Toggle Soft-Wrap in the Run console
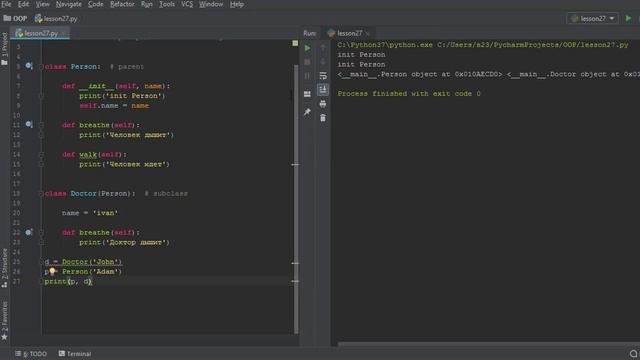Screen dimensions: 640x360 [x=323, y=76]
